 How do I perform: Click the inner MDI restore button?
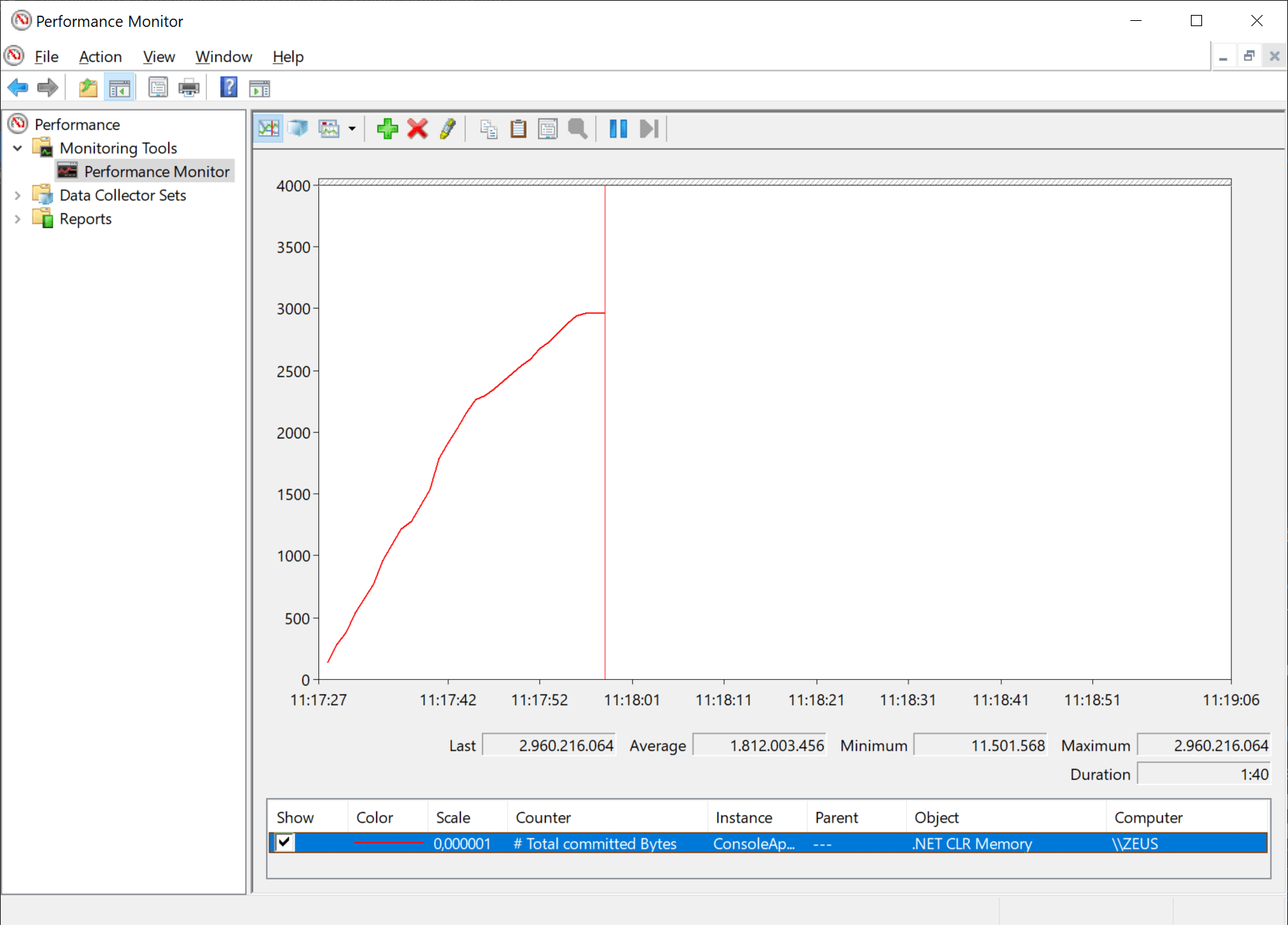pyautogui.click(x=1249, y=56)
